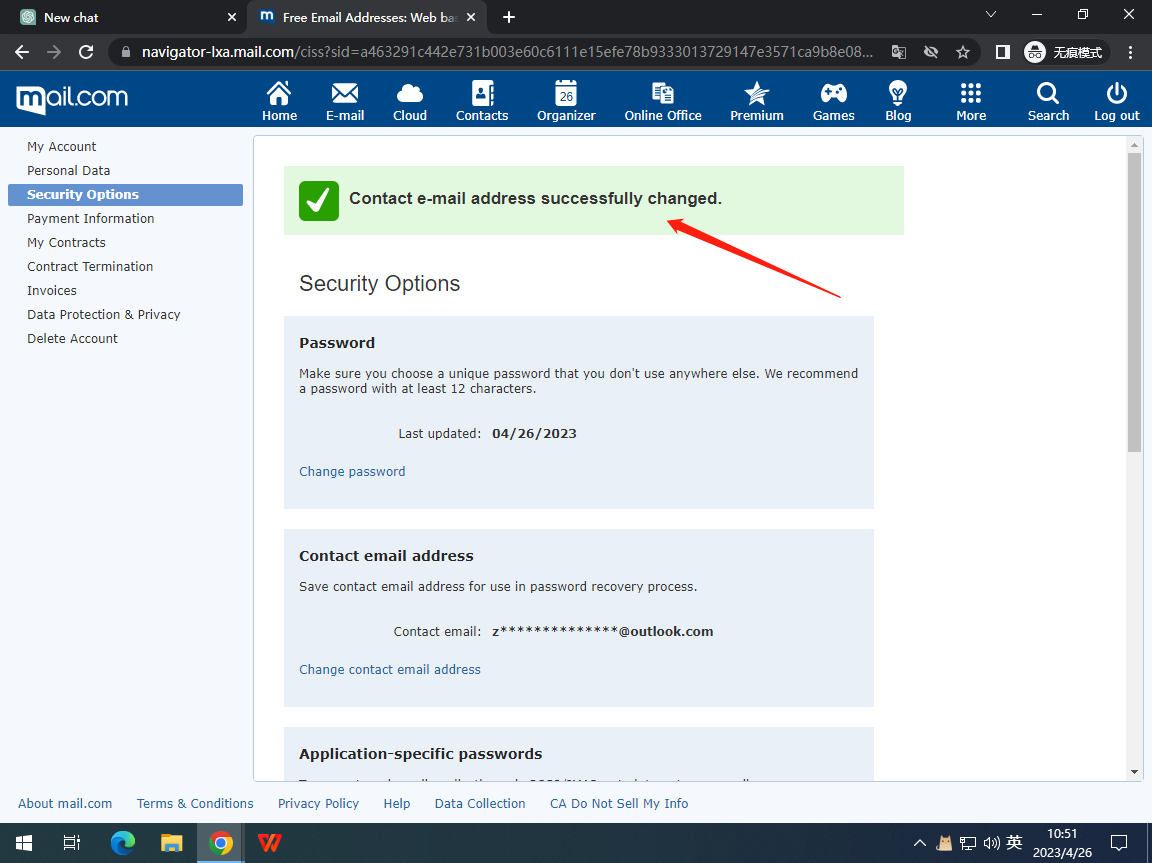Click the Premium star icon
Image resolution: width=1152 pixels, height=863 pixels.
click(757, 95)
